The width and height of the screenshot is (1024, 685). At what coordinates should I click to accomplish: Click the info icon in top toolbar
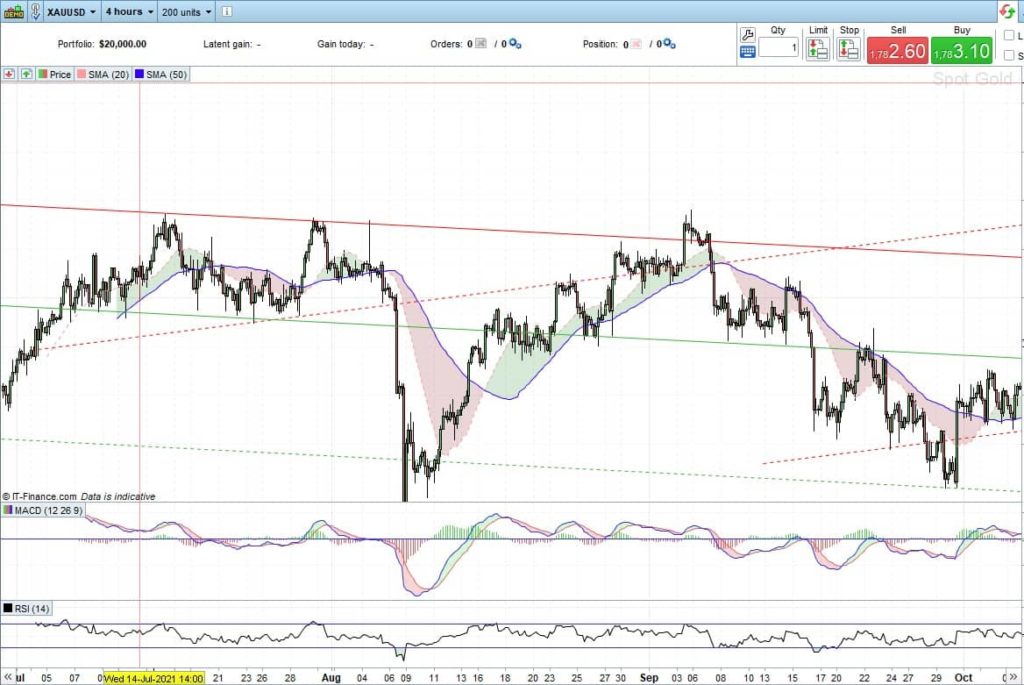(227, 12)
